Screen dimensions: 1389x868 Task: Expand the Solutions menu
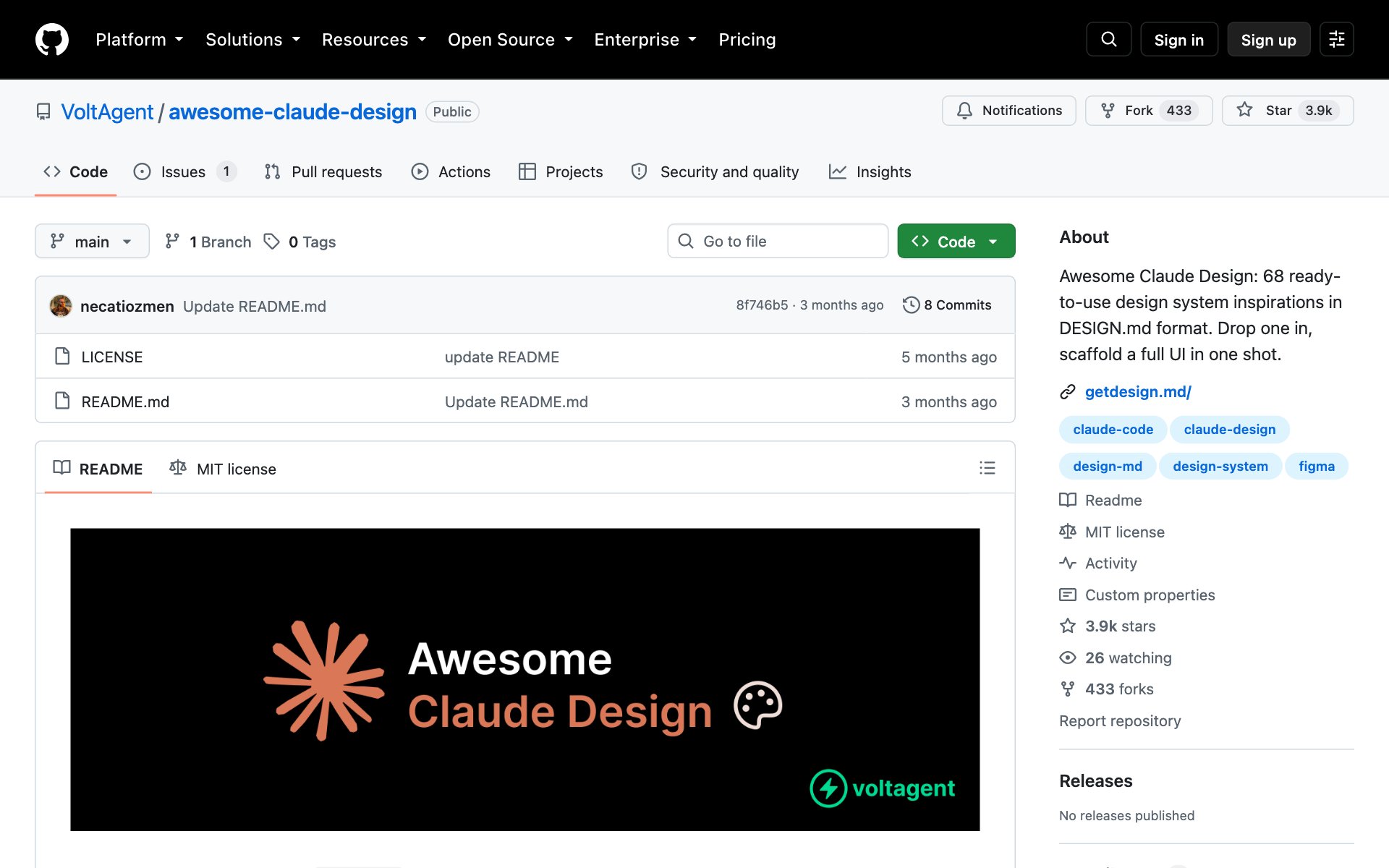pyautogui.click(x=252, y=40)
